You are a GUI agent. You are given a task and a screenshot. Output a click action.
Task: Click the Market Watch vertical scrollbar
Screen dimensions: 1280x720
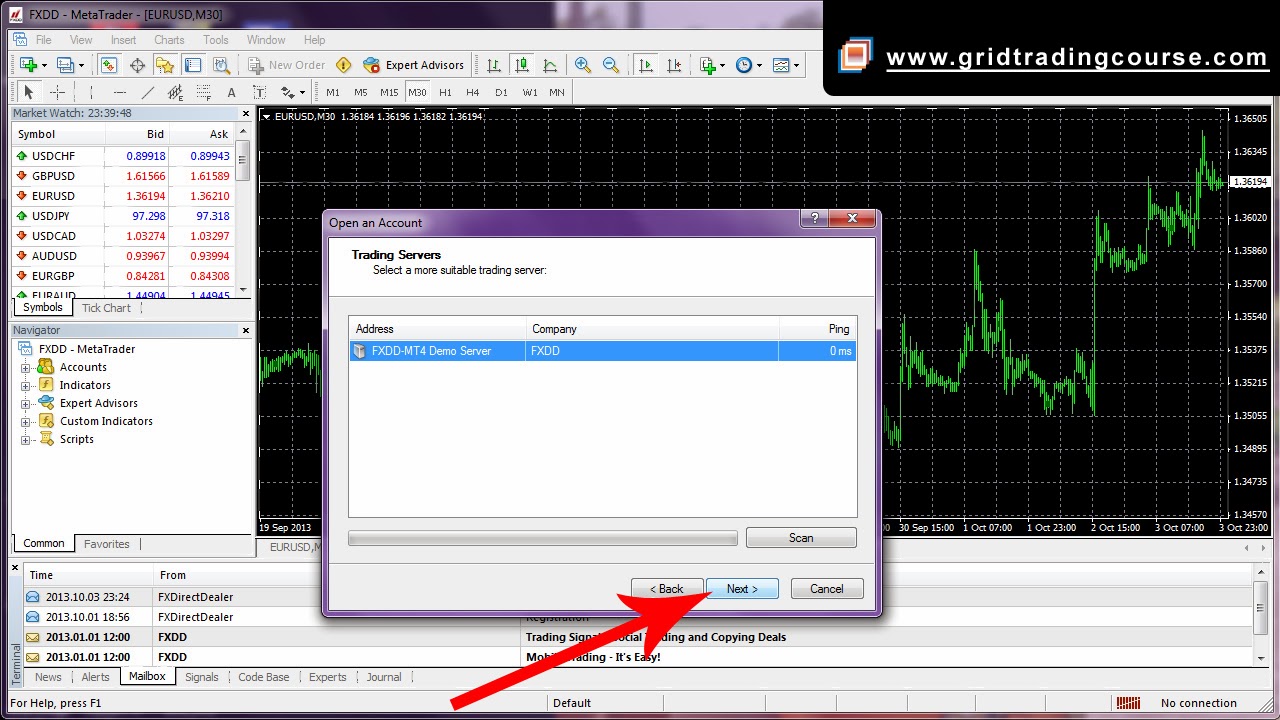click(243, 210)
